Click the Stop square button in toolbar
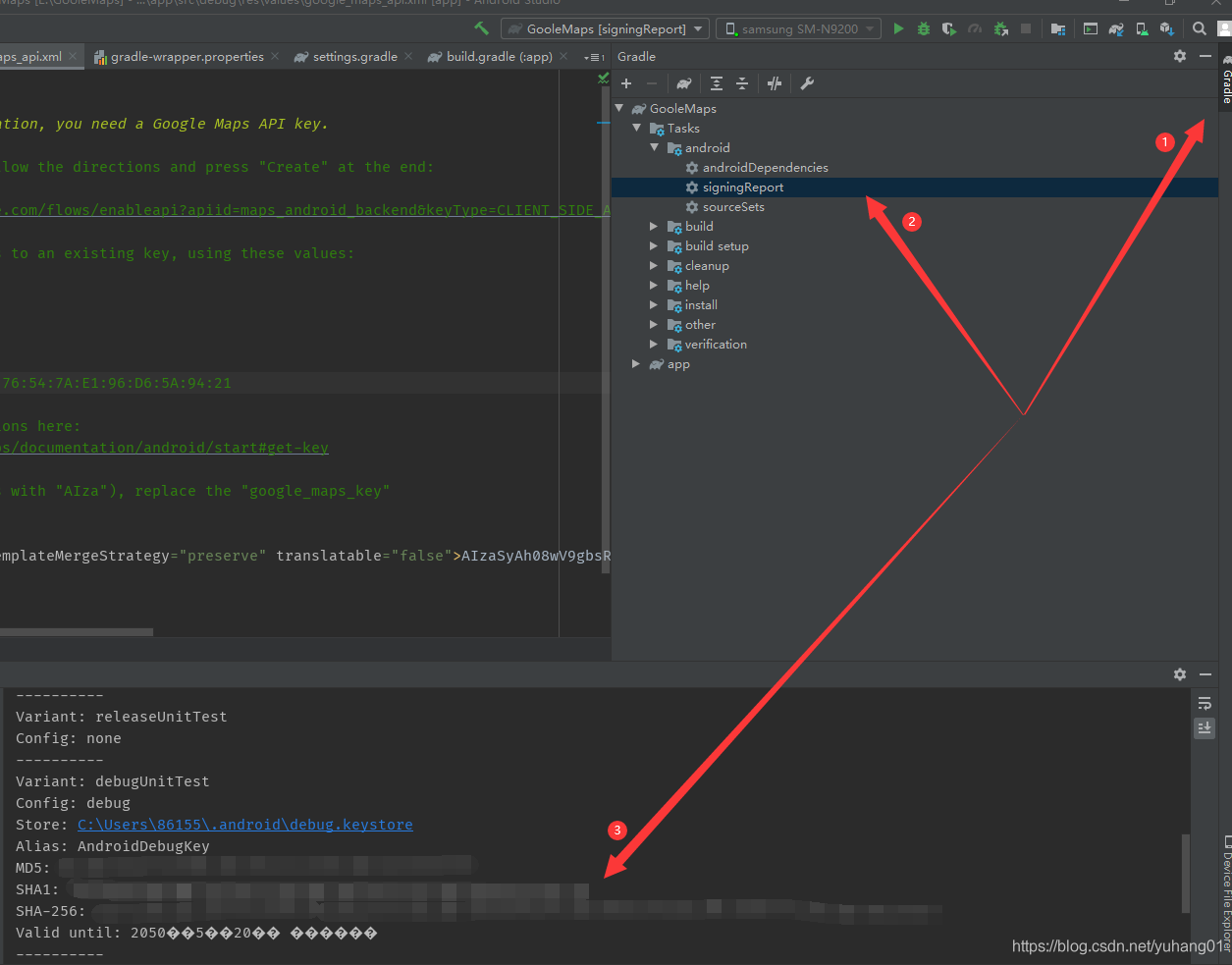The width and height of the screenshot is (1232, 965). pos(1026,28)
